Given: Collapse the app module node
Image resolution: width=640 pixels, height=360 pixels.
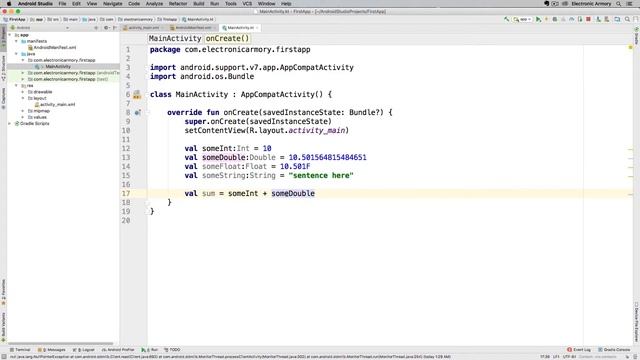Looking at the screenshot, I should 10,35.
